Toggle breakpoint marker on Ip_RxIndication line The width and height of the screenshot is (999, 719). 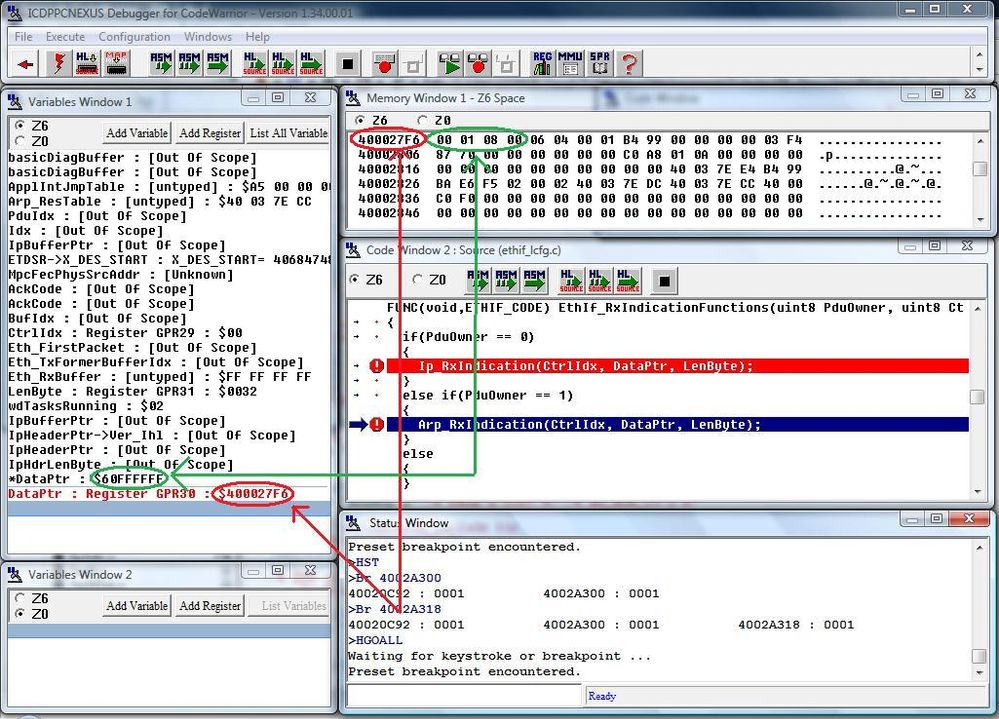[x=377, y=366]
